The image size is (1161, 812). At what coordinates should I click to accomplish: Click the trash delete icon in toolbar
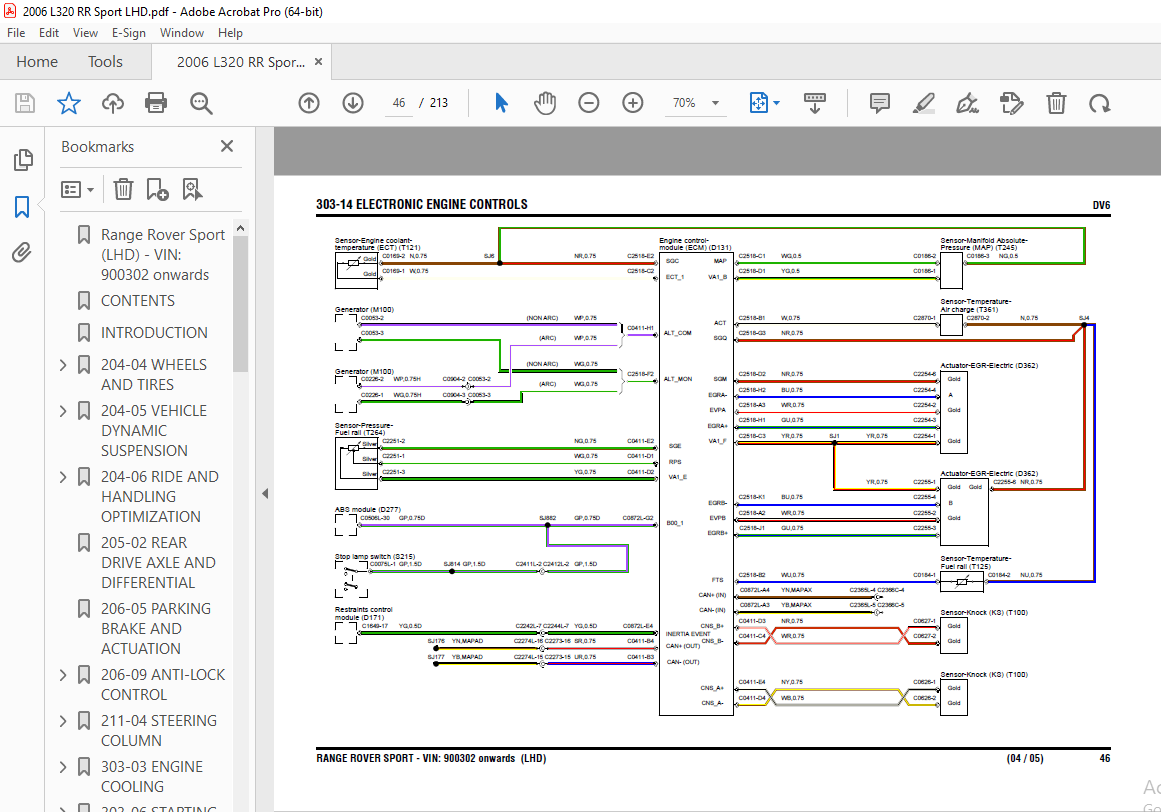point(1056,103)
